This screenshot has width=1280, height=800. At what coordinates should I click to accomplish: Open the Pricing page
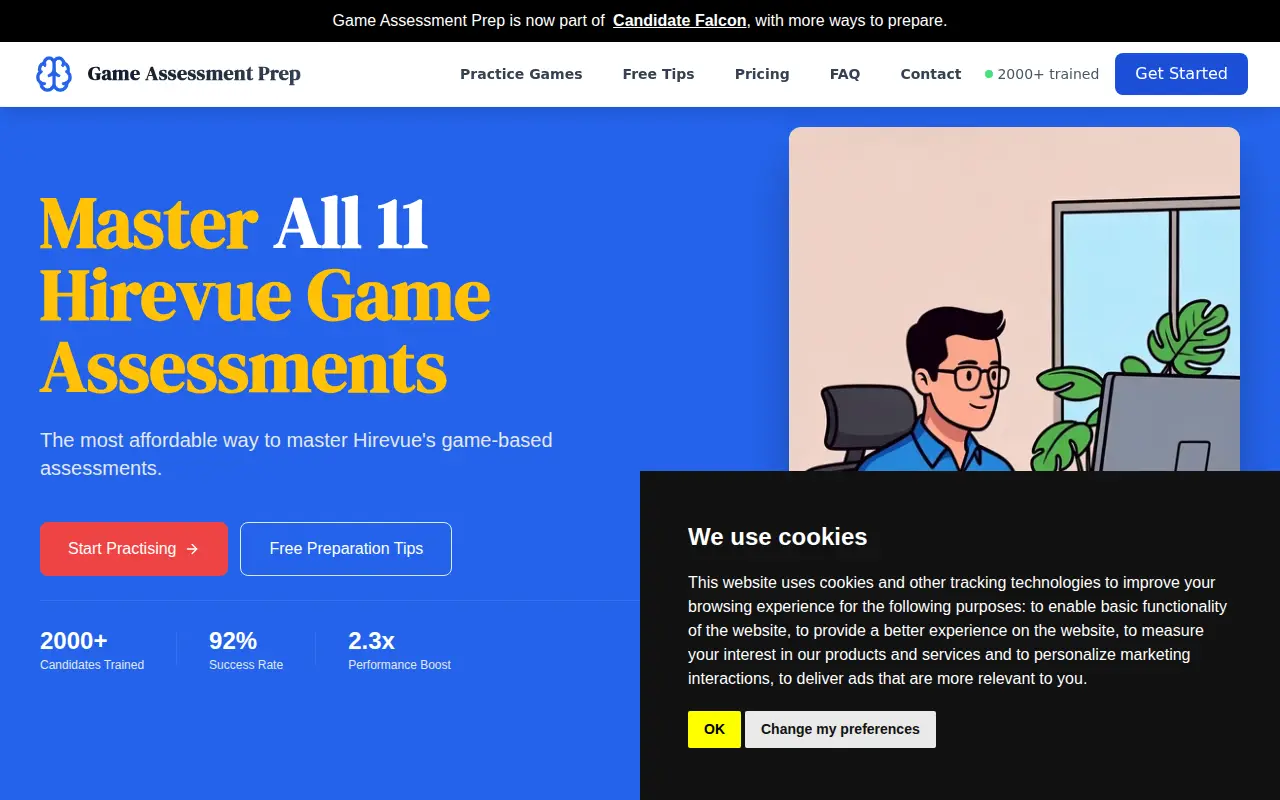[762, 74]
